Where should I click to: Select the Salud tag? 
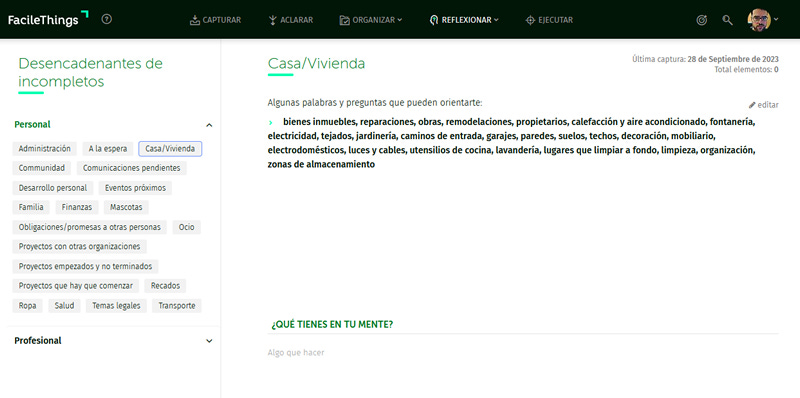[64, 306]
